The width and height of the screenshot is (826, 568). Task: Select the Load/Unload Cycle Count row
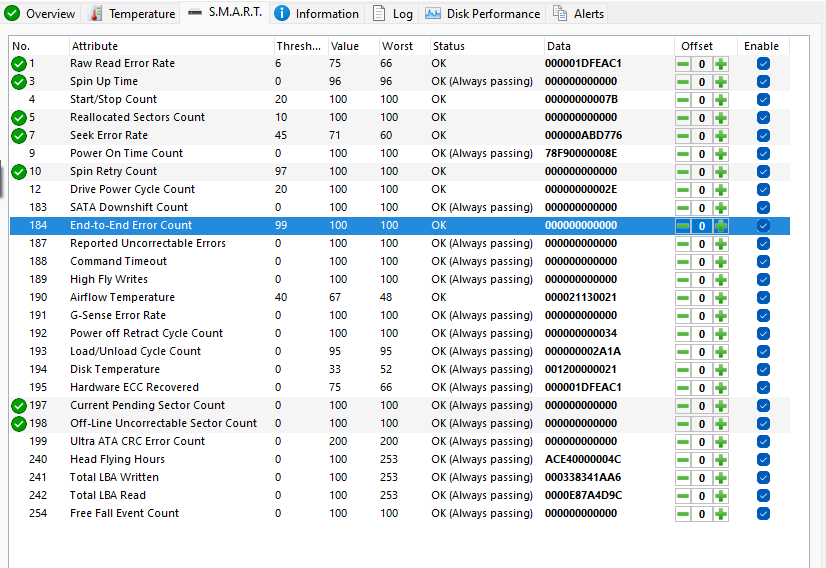click(x=135, y=352)
